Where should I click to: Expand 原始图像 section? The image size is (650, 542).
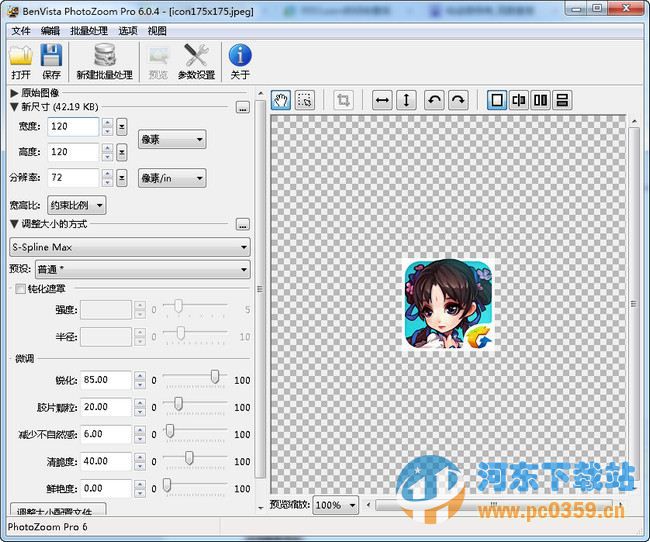[x=14, y=93]
